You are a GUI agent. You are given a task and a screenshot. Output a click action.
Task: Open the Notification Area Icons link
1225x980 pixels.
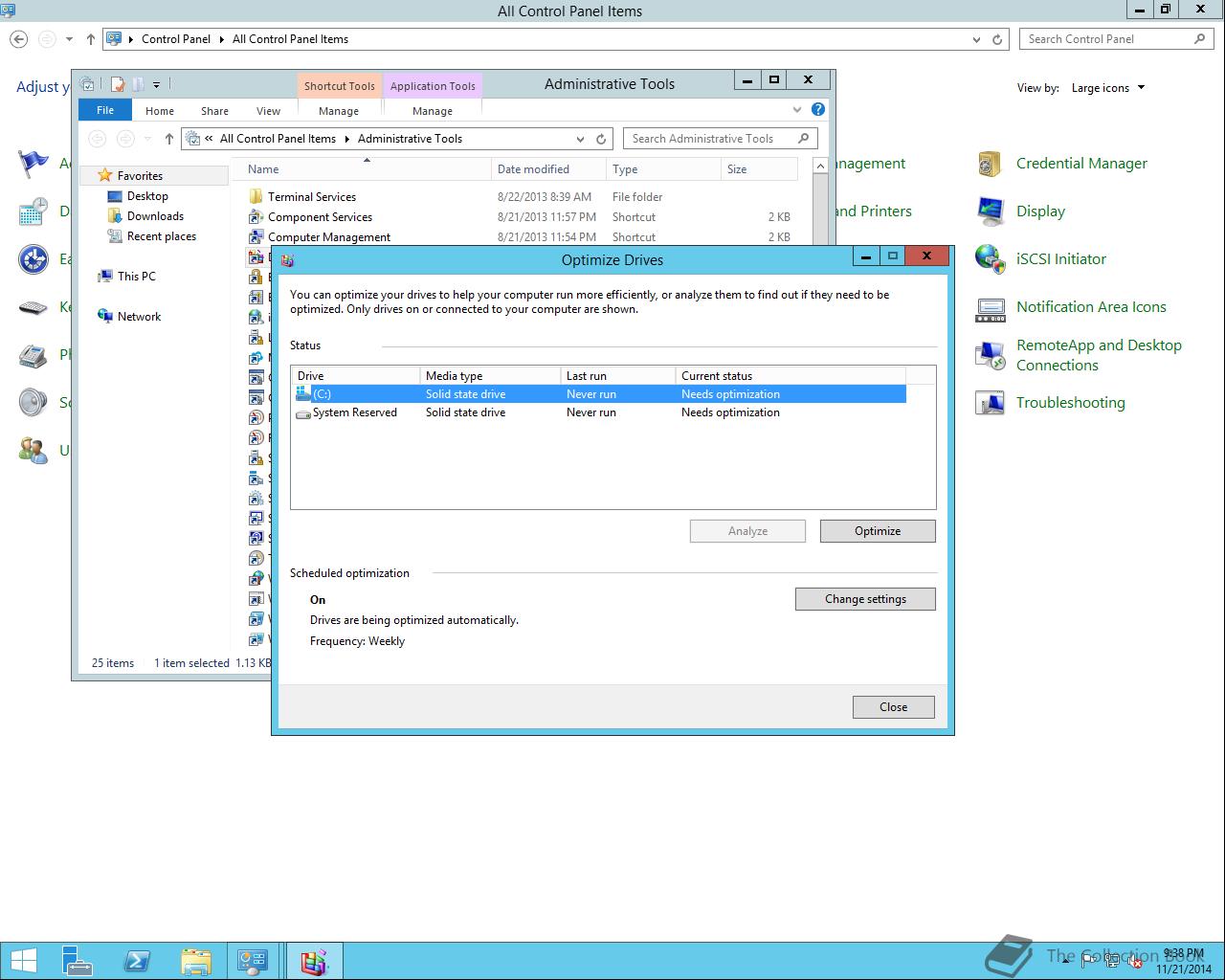tap(1091, 307)
